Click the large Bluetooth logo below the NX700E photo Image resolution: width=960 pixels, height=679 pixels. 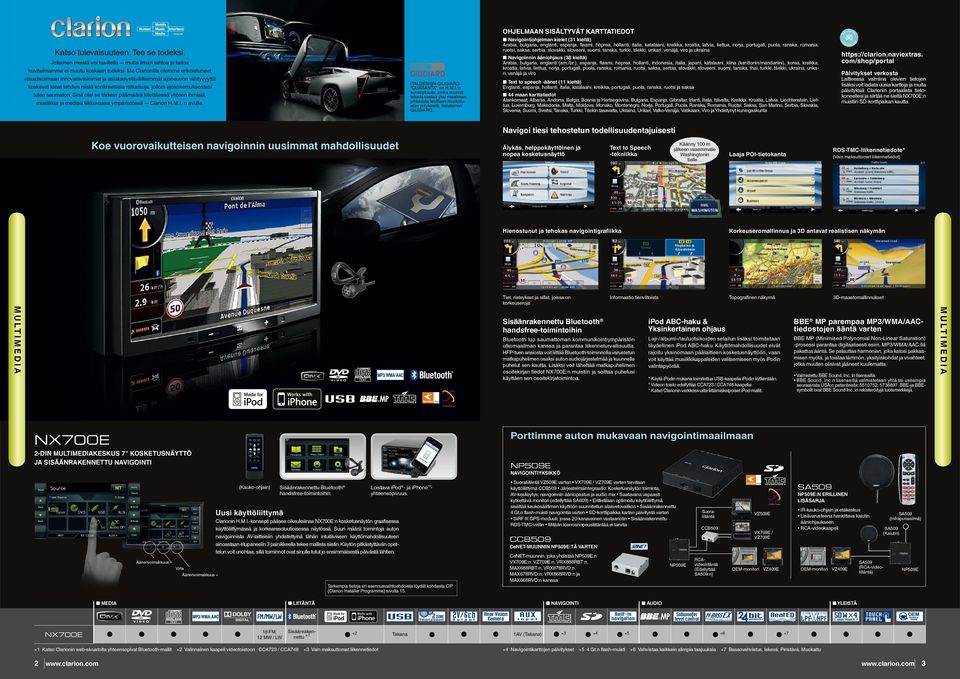[x=432, y=375]
